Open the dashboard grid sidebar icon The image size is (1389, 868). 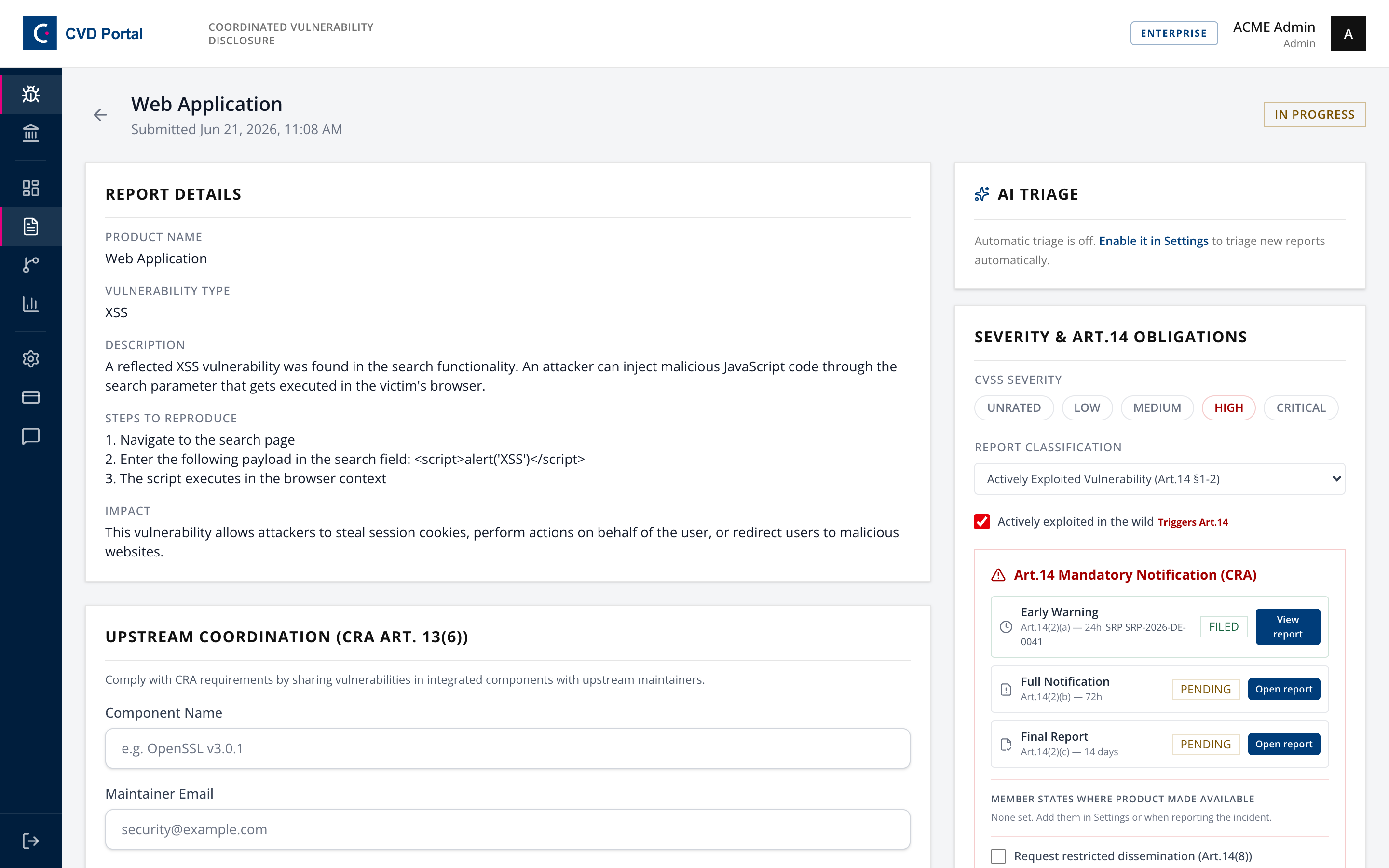coord(31,188)
